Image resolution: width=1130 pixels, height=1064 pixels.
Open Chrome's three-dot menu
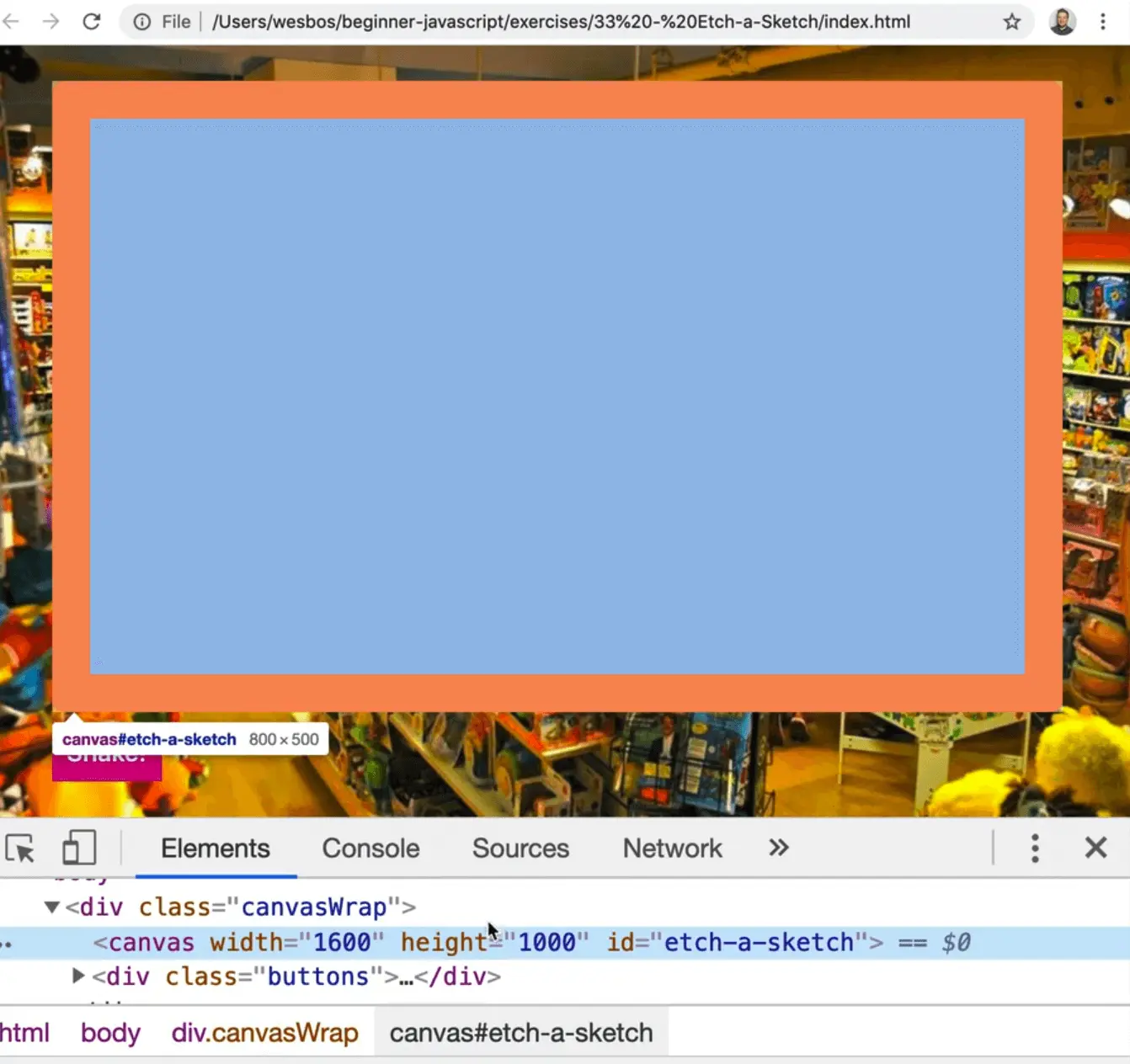[x=1103, y=22]
